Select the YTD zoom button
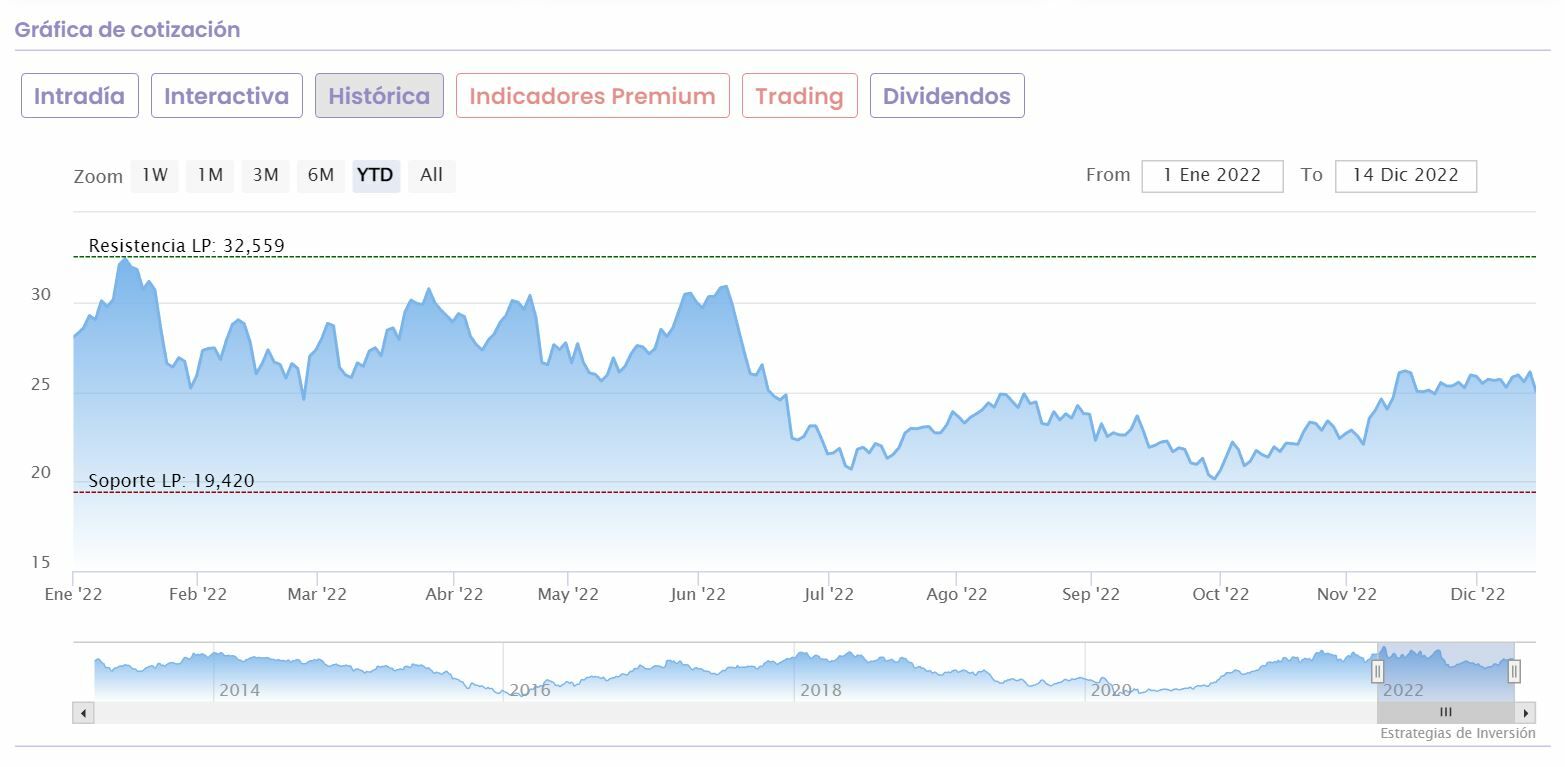This screenshot has width=1565, height=767. (376, 176)
